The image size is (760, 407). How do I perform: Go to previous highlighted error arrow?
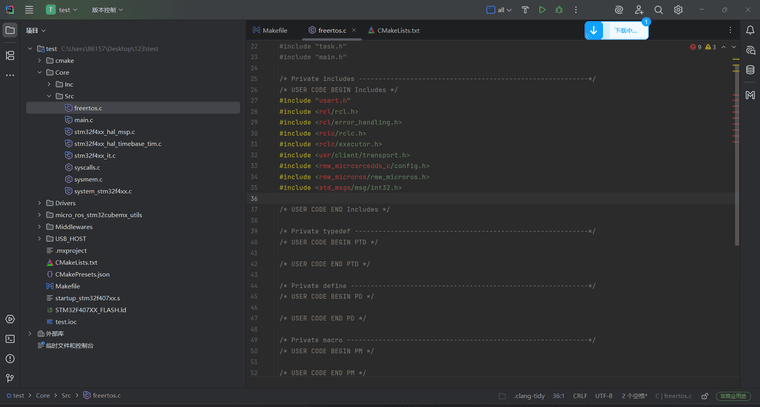tap(724, 47)
